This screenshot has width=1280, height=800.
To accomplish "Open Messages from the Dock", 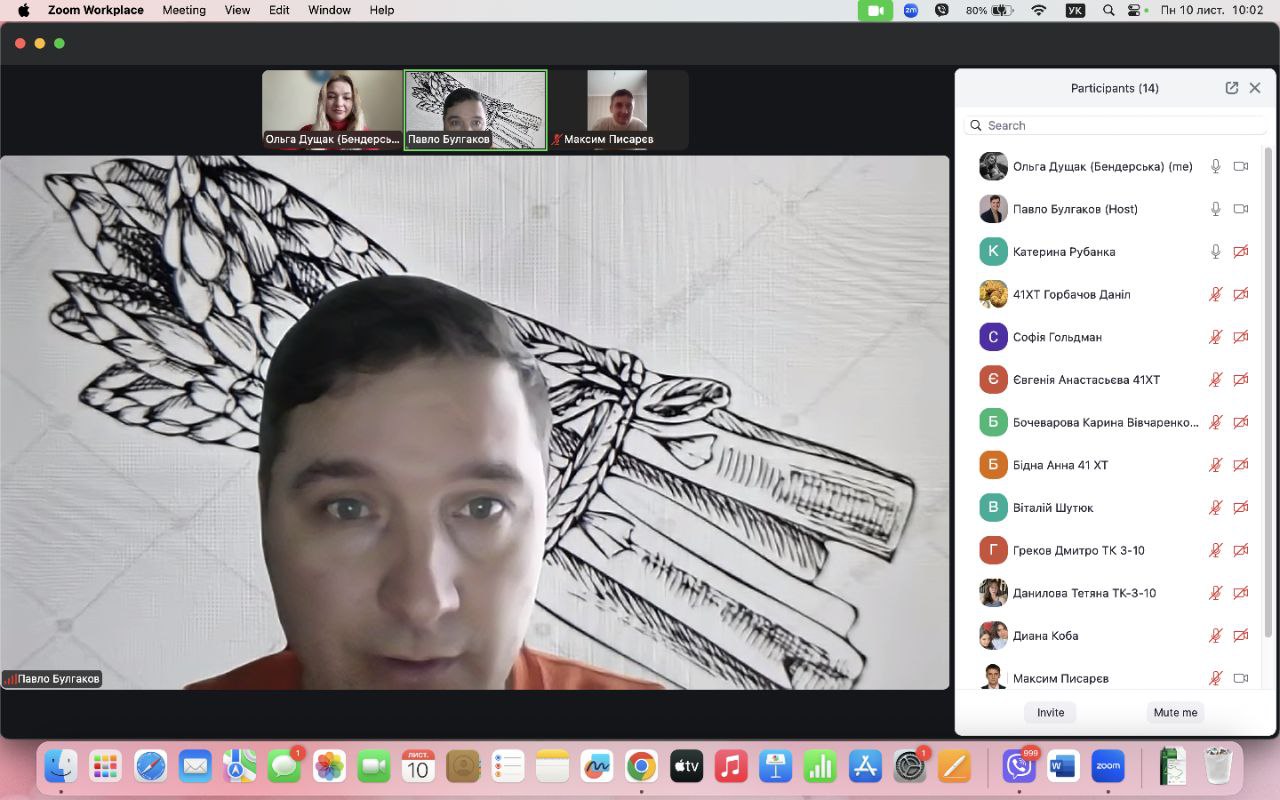I will (284, 767).
